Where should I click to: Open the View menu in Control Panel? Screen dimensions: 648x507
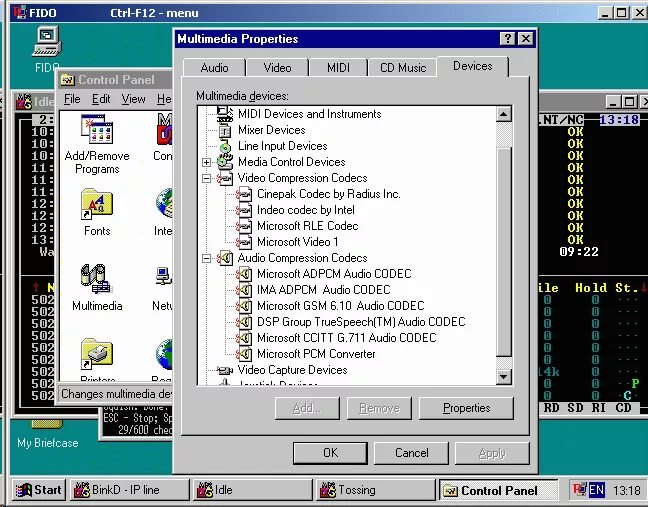pos(133,99)
